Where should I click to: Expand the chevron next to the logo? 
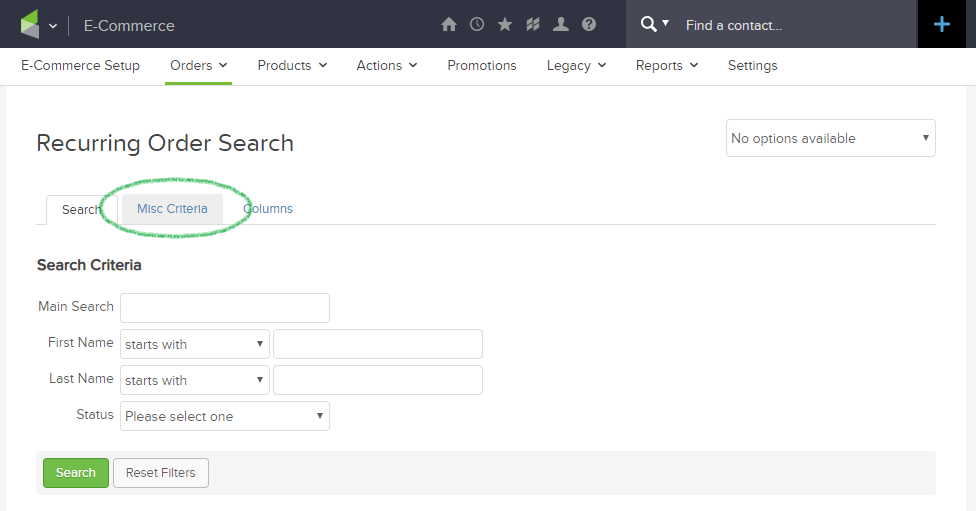click(x=53, y=26)
